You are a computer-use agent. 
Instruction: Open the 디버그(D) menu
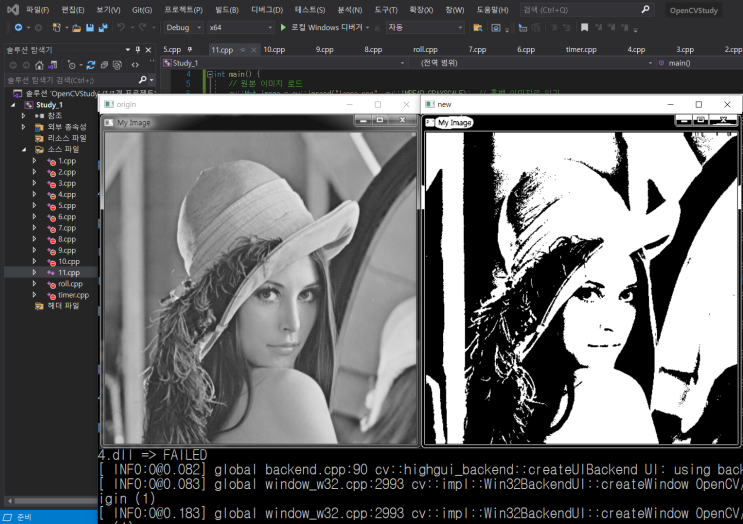(267, 10)
